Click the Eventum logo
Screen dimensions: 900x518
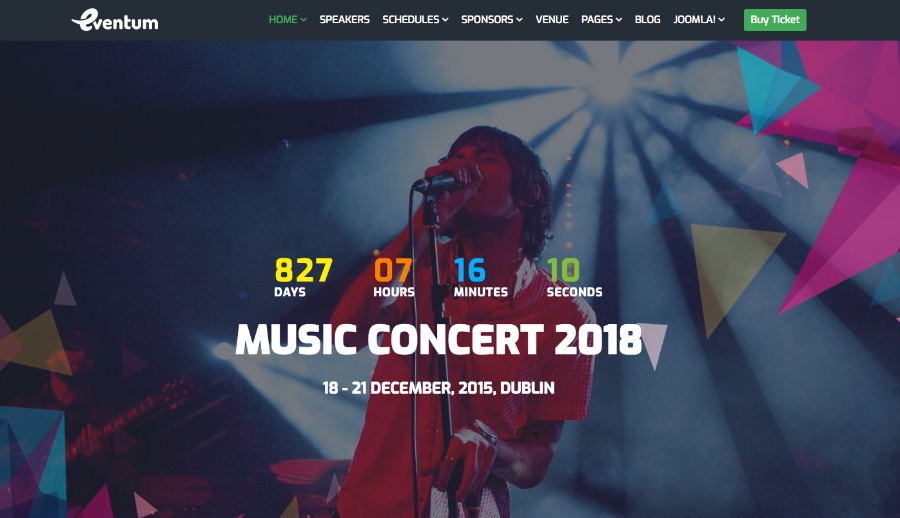(x=115, y=20)
